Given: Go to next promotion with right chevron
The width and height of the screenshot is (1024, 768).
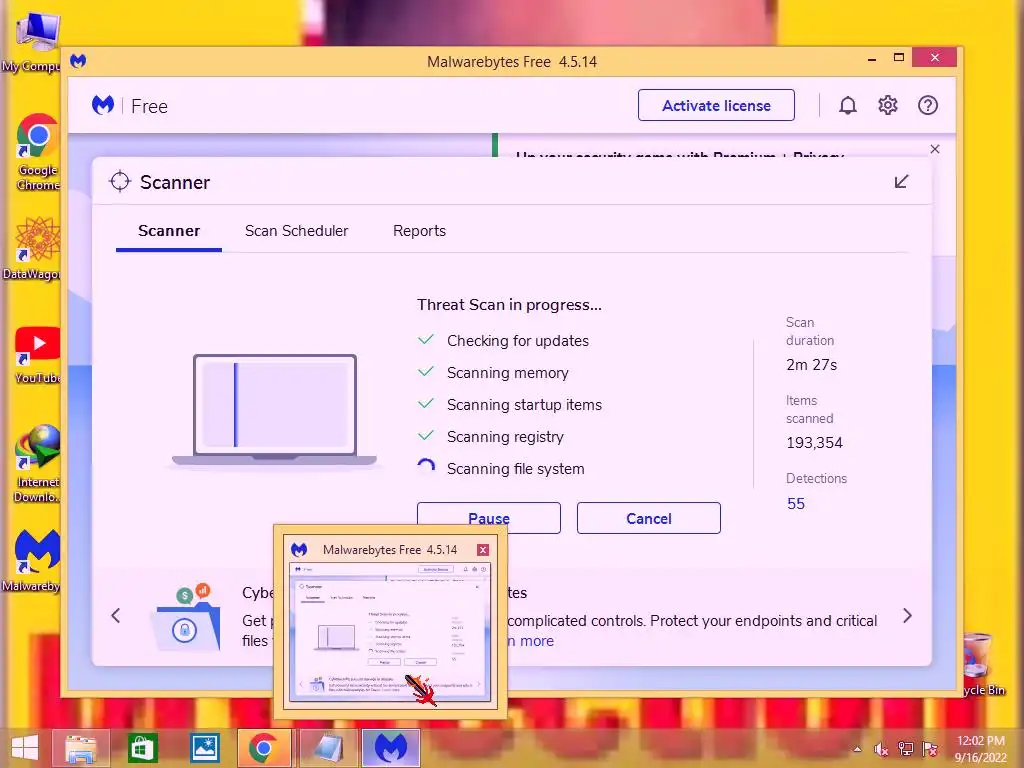Looking at the screenshot, I should (907, 616).
